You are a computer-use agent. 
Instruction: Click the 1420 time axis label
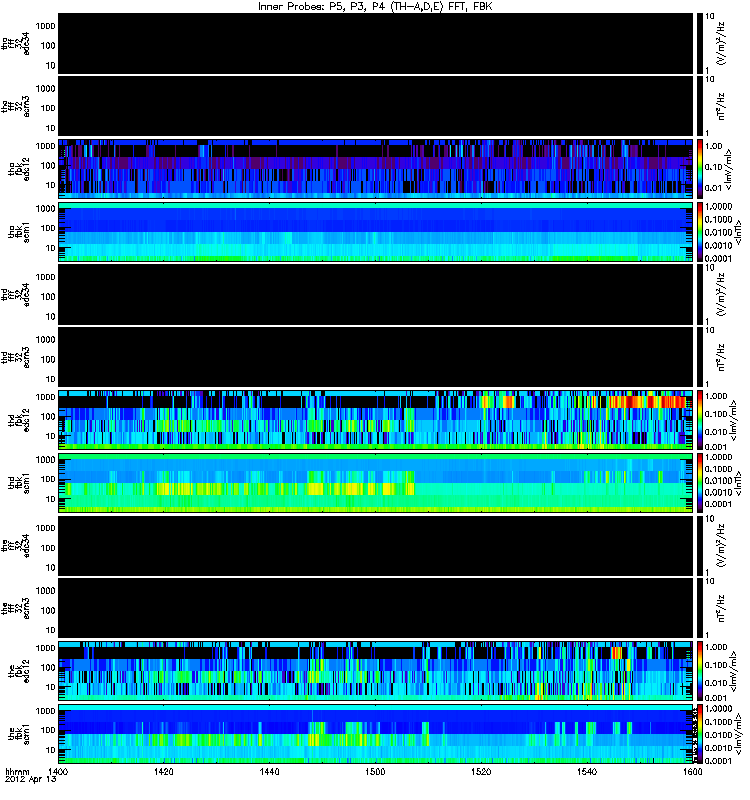click(x=163, y=771)
